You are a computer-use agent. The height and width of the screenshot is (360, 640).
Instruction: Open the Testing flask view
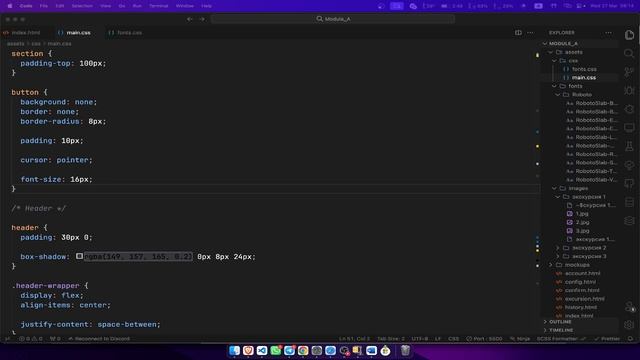[x=629, y=146]
